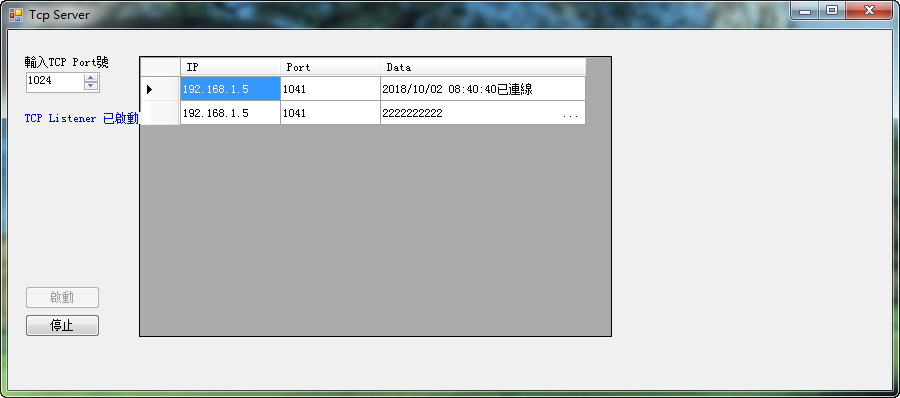Click the TCP port number input field

click(55, 82)
